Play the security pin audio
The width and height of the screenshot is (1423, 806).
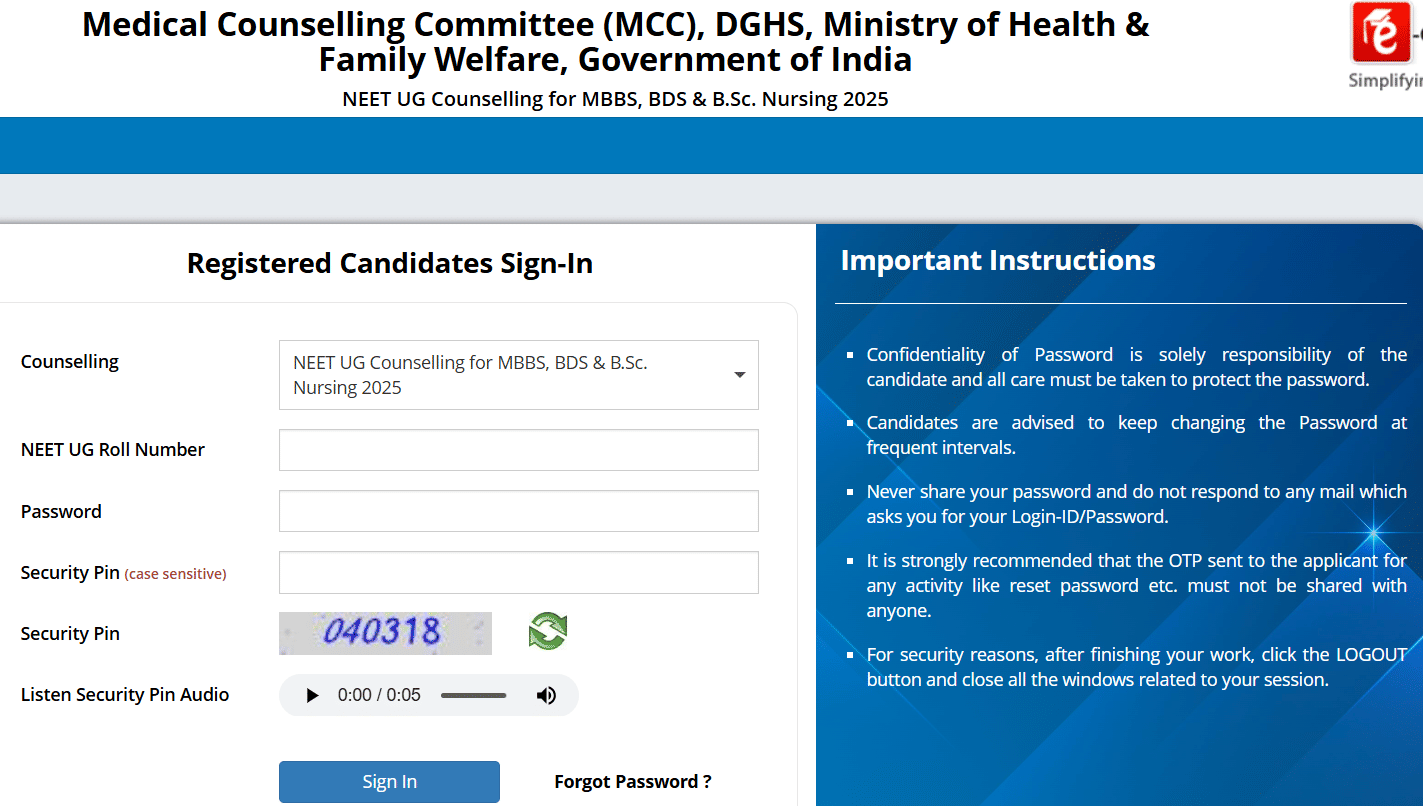pyautogui.click(x=311, y=694)
